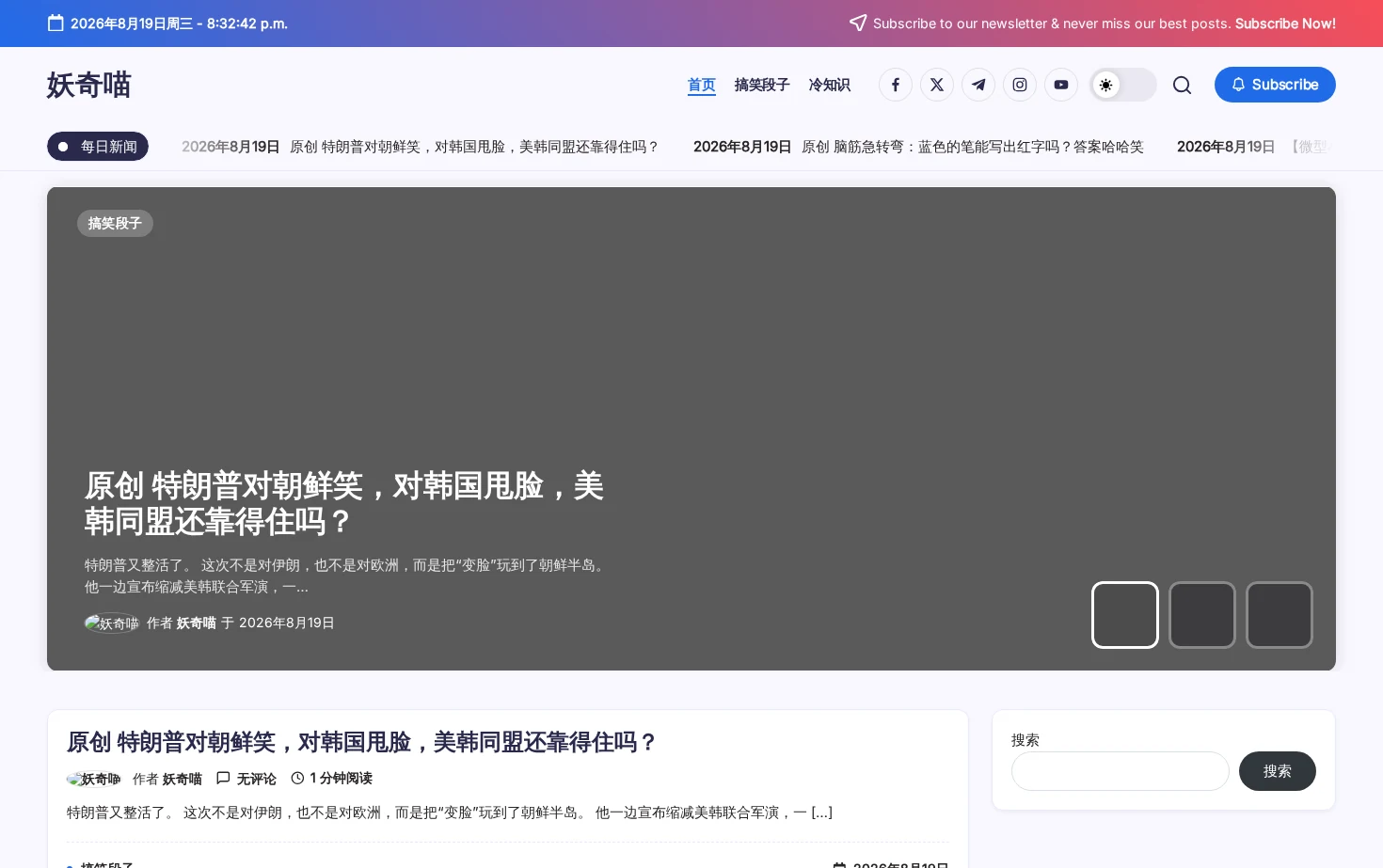1383x868 pixels.
Task: Click author name 妖奇喵 in article card
Action: [x=183, y=779]
